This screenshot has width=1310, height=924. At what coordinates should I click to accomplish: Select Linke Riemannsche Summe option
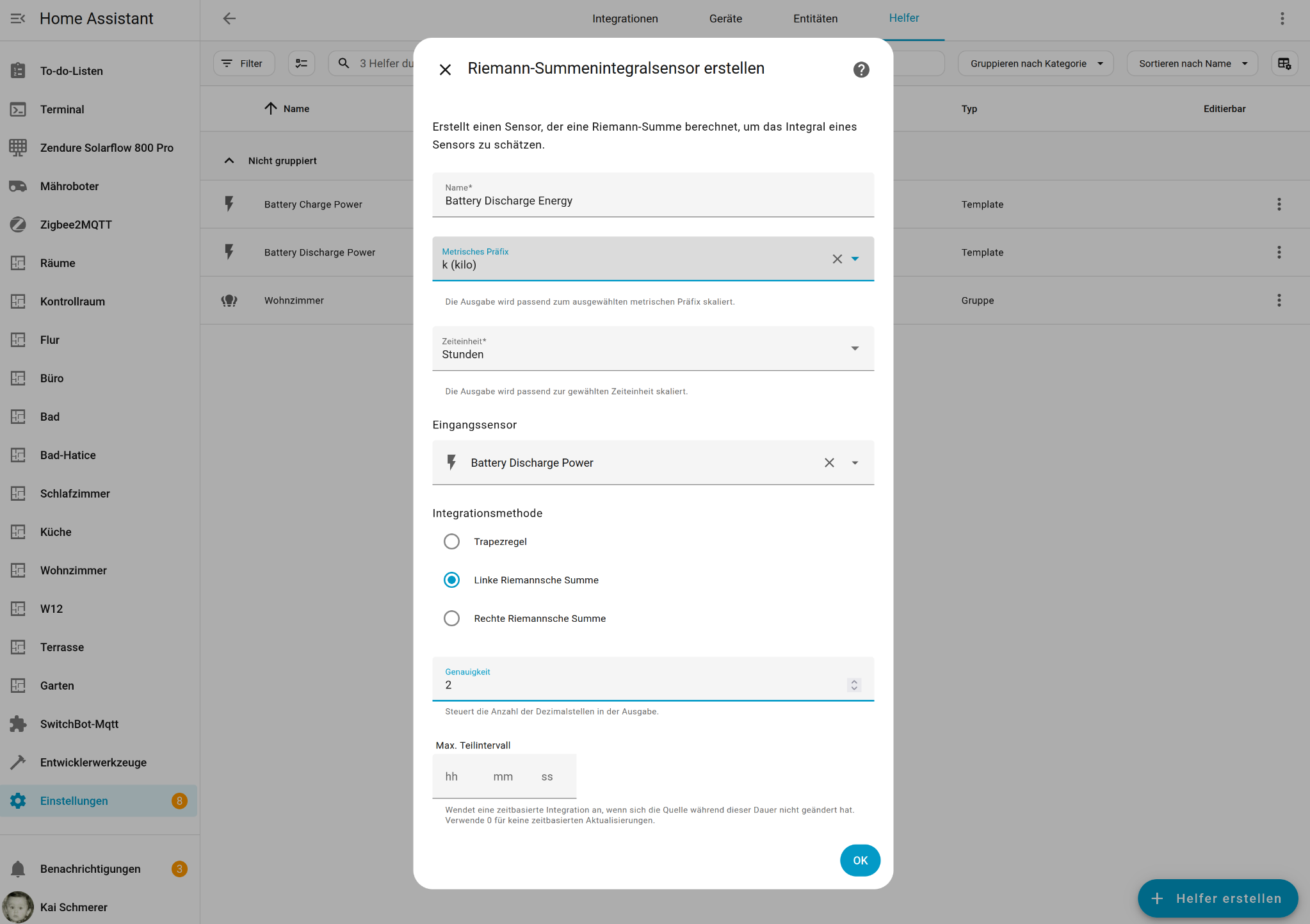pos(451,580)
